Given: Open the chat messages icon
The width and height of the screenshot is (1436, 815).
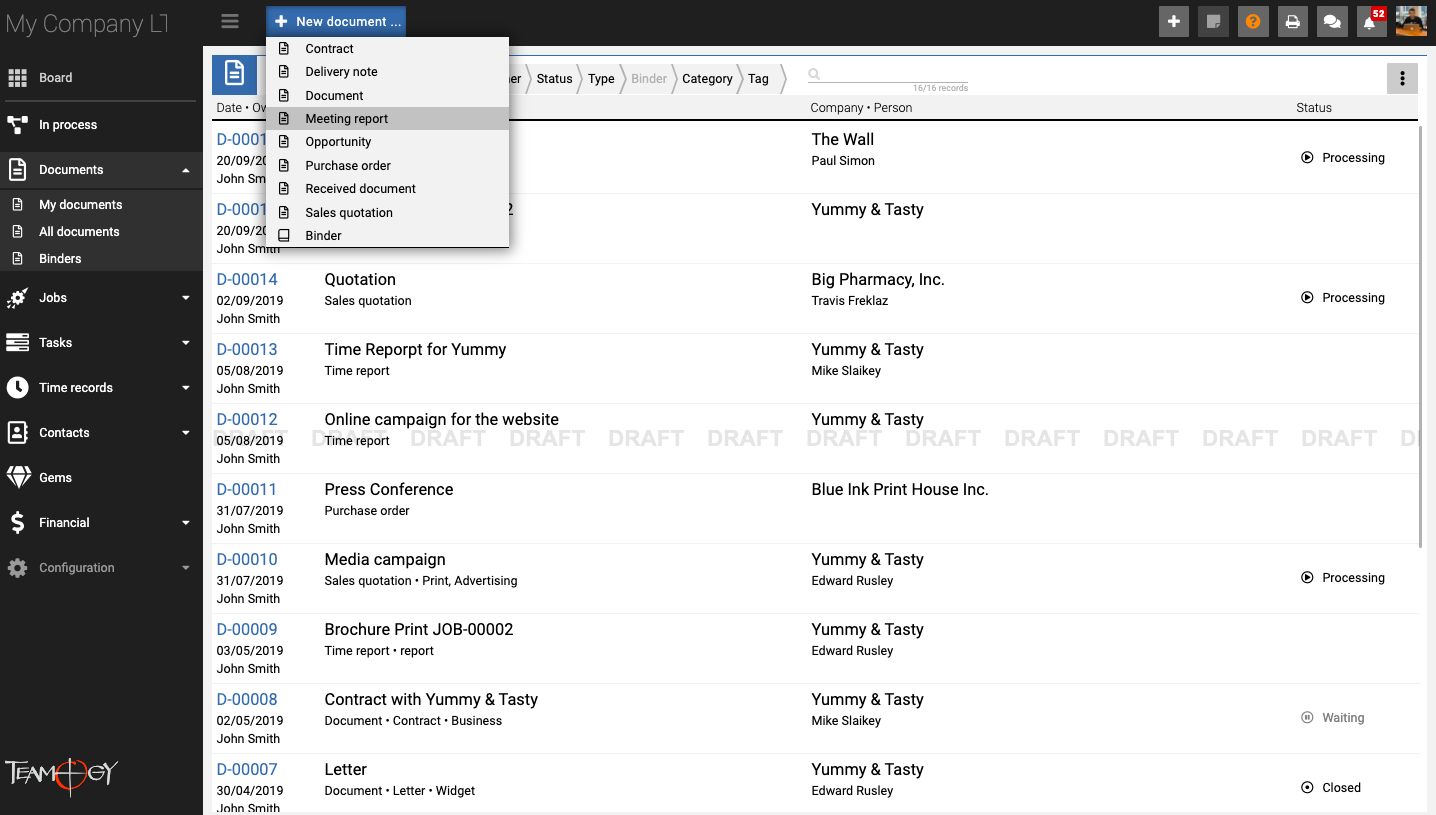Looking at the screenshot, I should (x=1331, y=21).
